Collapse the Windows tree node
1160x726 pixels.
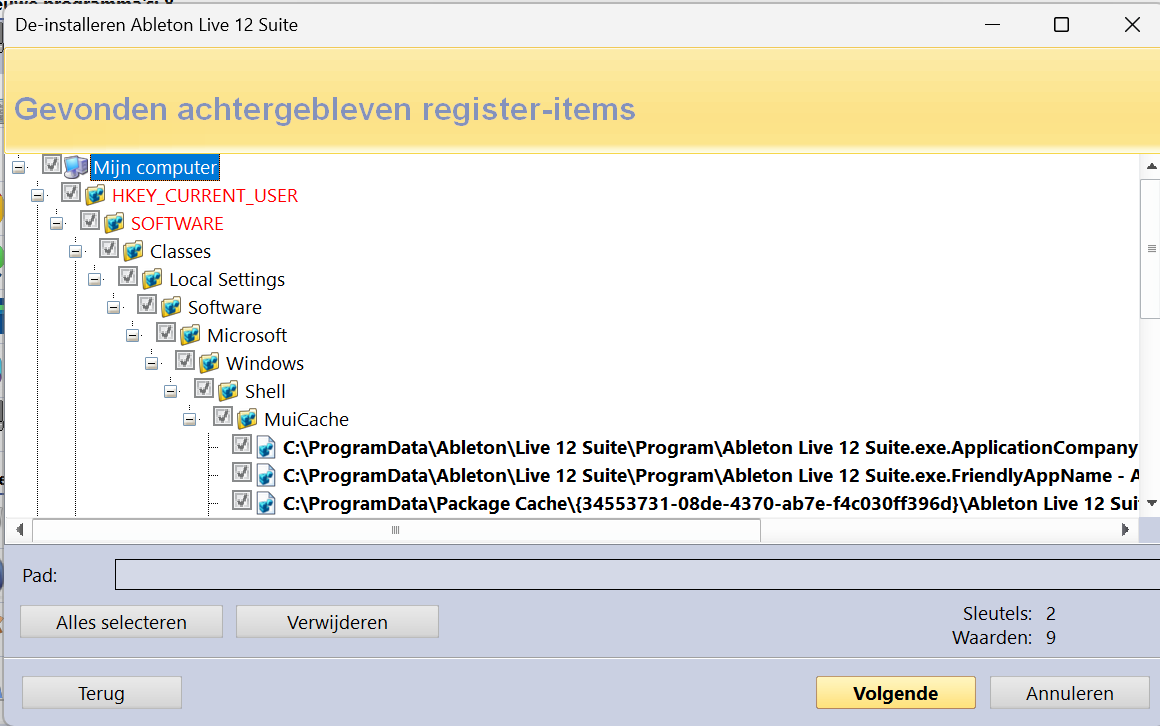click(x=152, y=363)
